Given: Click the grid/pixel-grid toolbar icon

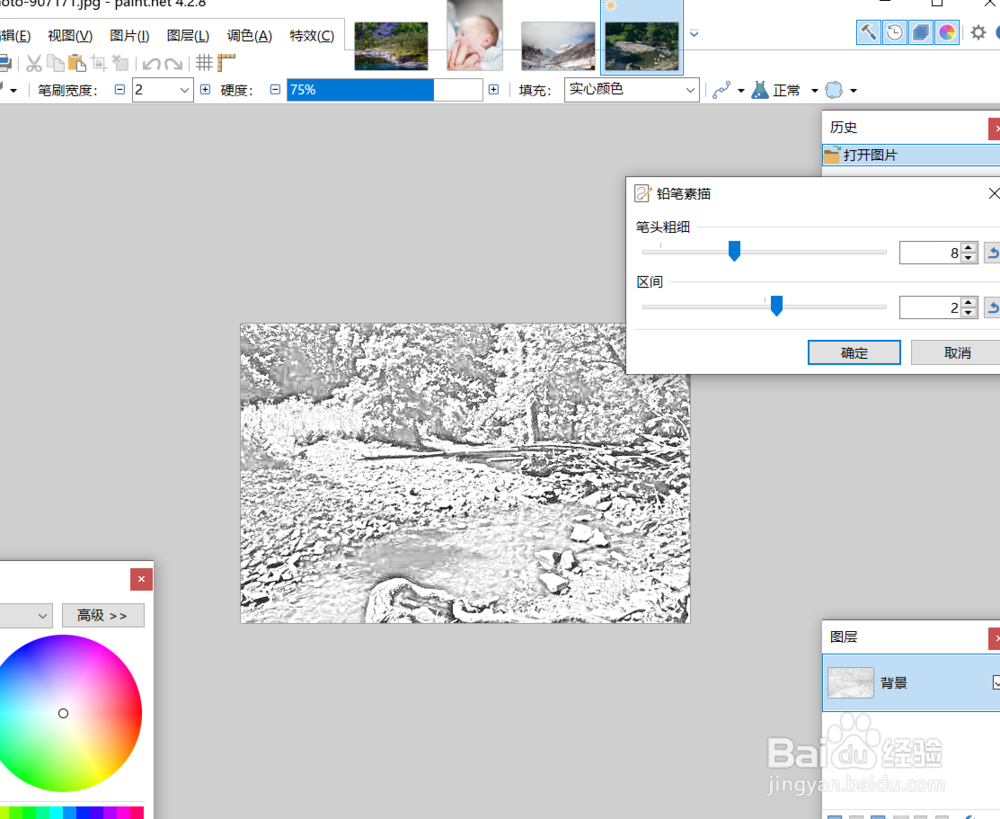Looking at the screenshot, I should pyautogui.click(x=205, y=64).
